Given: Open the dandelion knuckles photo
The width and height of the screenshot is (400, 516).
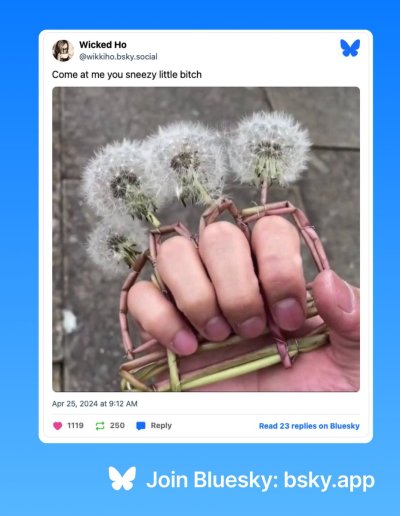Looking at the screenshot, I should [x=206, y=239].
